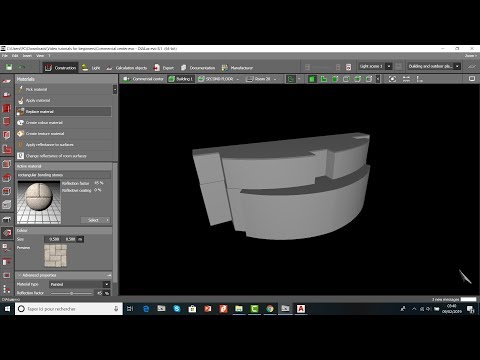480x360 pixels.
Task: Pin the Advanced properties panel
Action: (109, 275)
